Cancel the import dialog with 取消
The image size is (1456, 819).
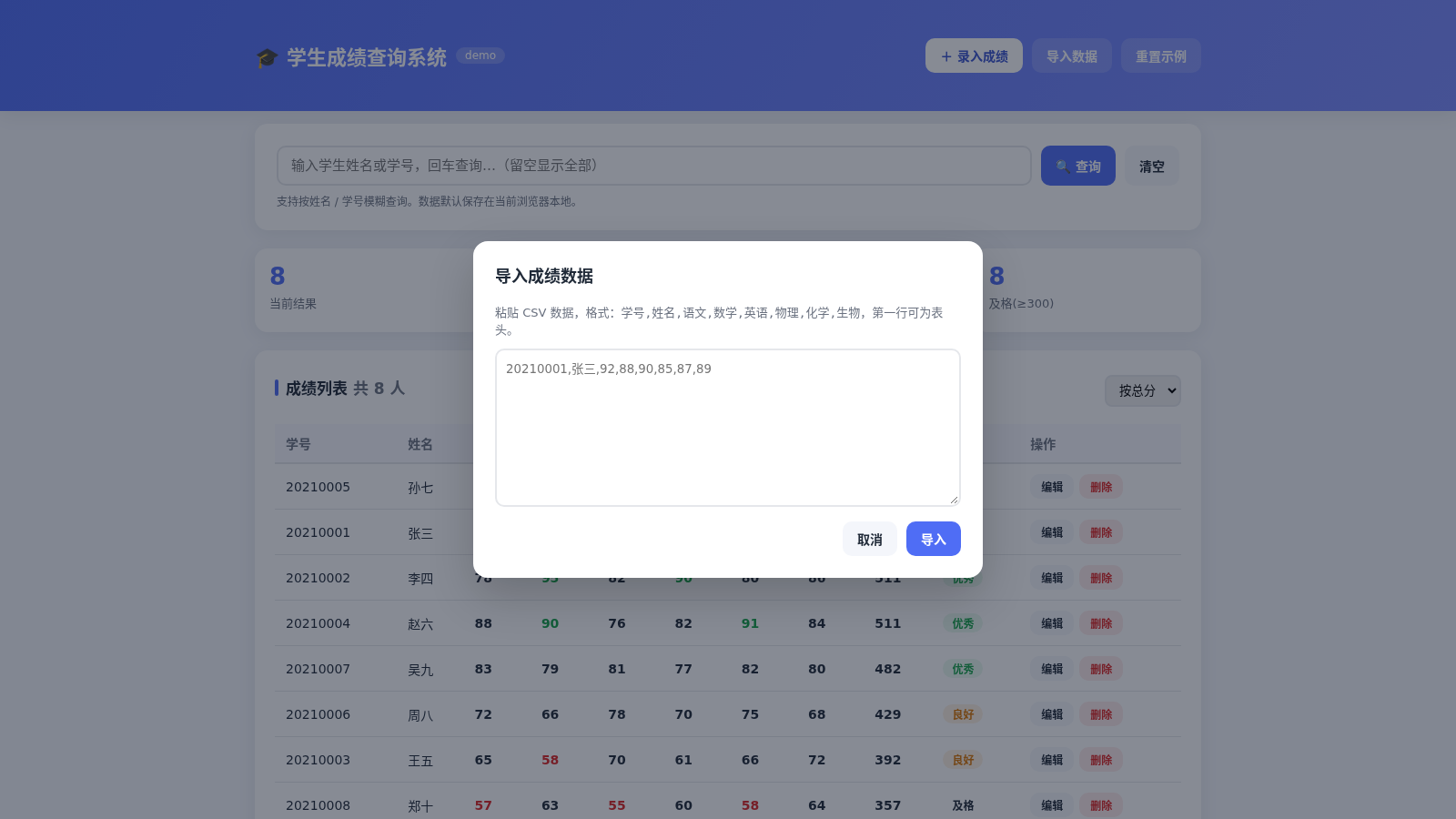869,539
